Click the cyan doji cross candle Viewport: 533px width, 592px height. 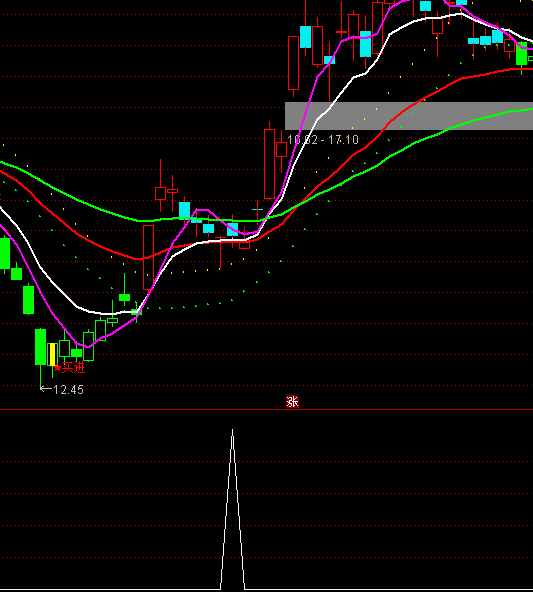coord(257,209)
